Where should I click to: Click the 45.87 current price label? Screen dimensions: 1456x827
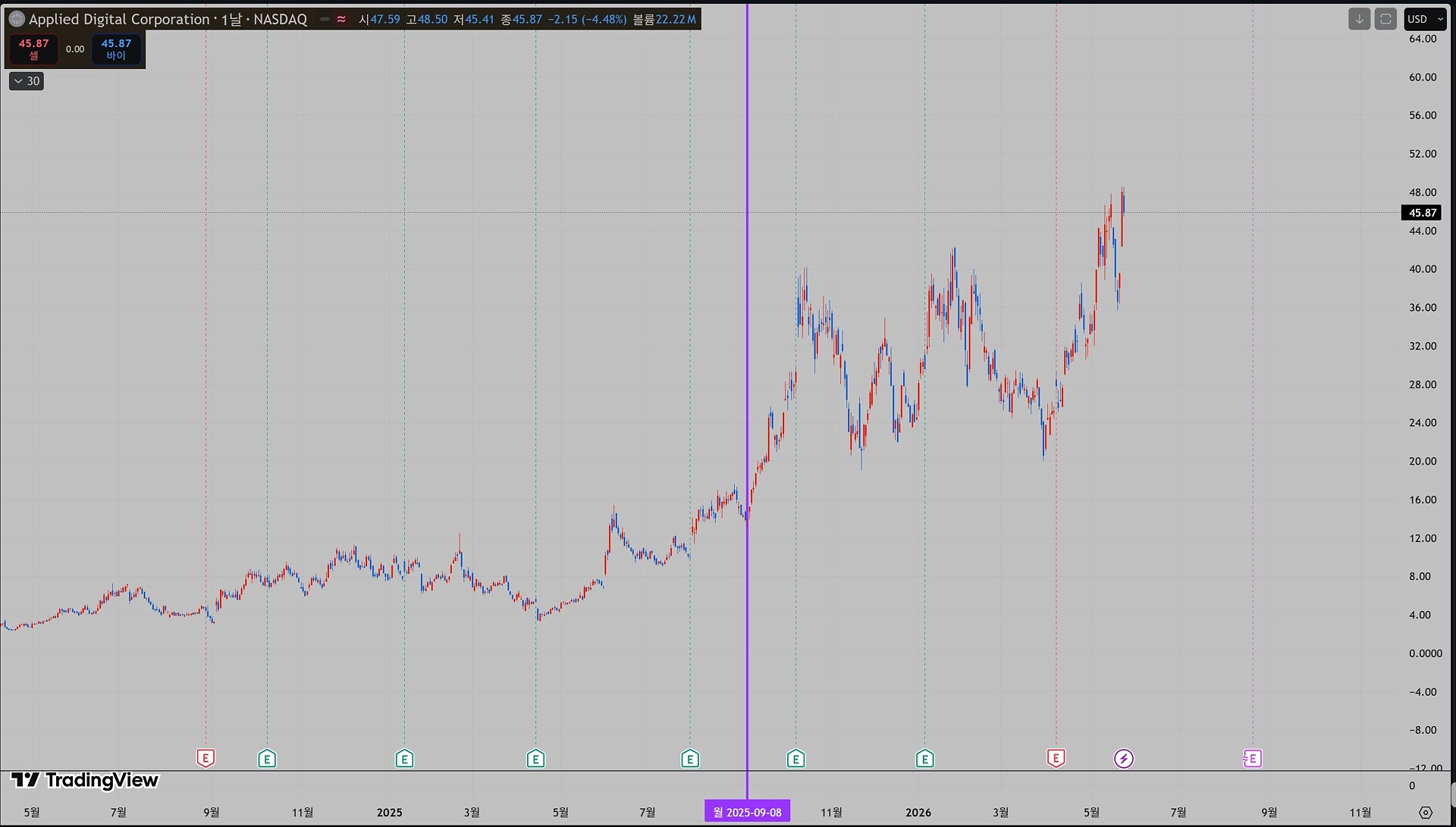[x=1422, y=213]
